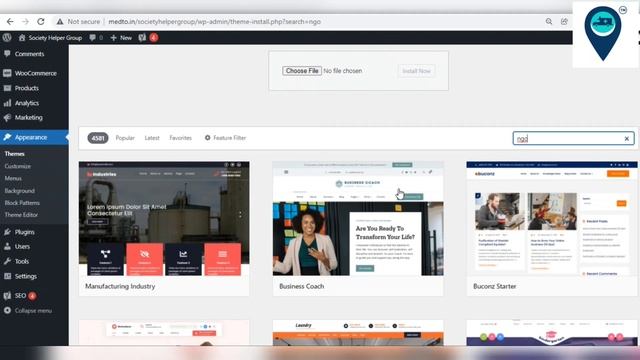Open the Manufacturing Industry theme thumbnail
The width and height of the screenshot is (640, 360).
point(164,218)
